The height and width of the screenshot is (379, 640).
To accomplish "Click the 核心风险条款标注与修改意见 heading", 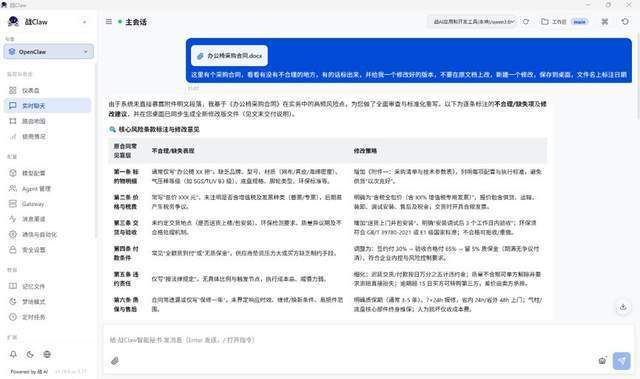I will [159, 129].
